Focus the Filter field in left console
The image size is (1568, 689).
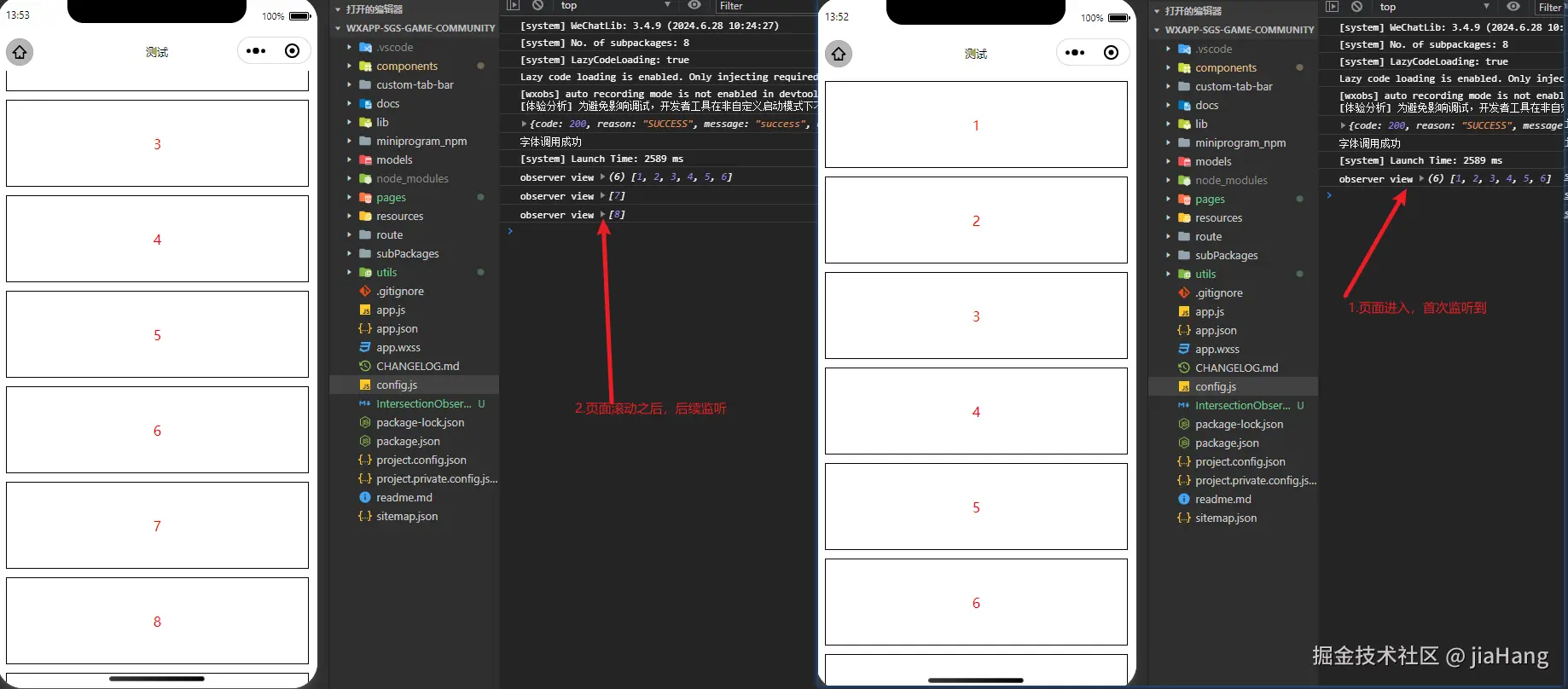coord(766,5)
